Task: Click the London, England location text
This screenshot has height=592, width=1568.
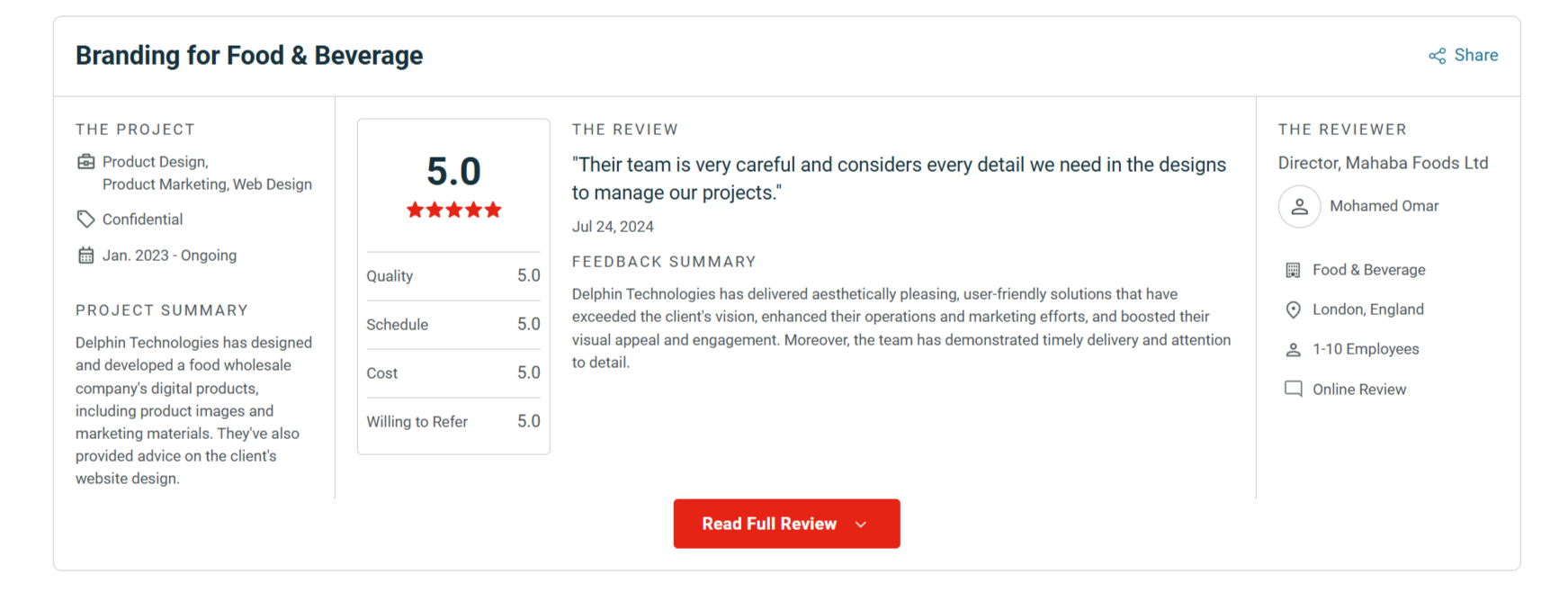Action: pyautogui.click(x=1367, y=309)
